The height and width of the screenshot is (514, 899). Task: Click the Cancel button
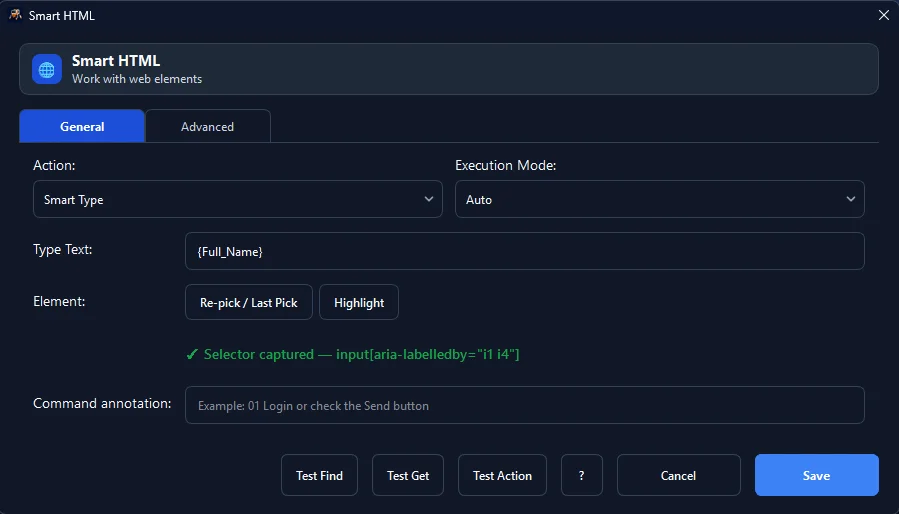coord(678,475)
